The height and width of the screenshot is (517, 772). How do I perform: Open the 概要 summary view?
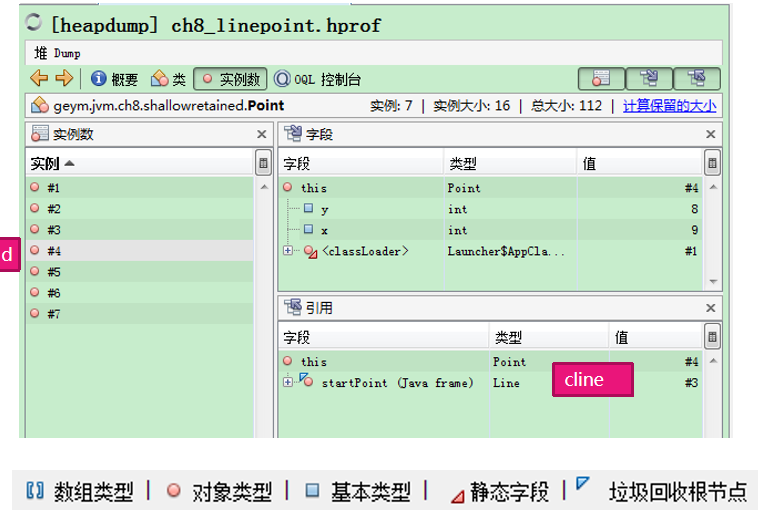[x=115, y=79]
